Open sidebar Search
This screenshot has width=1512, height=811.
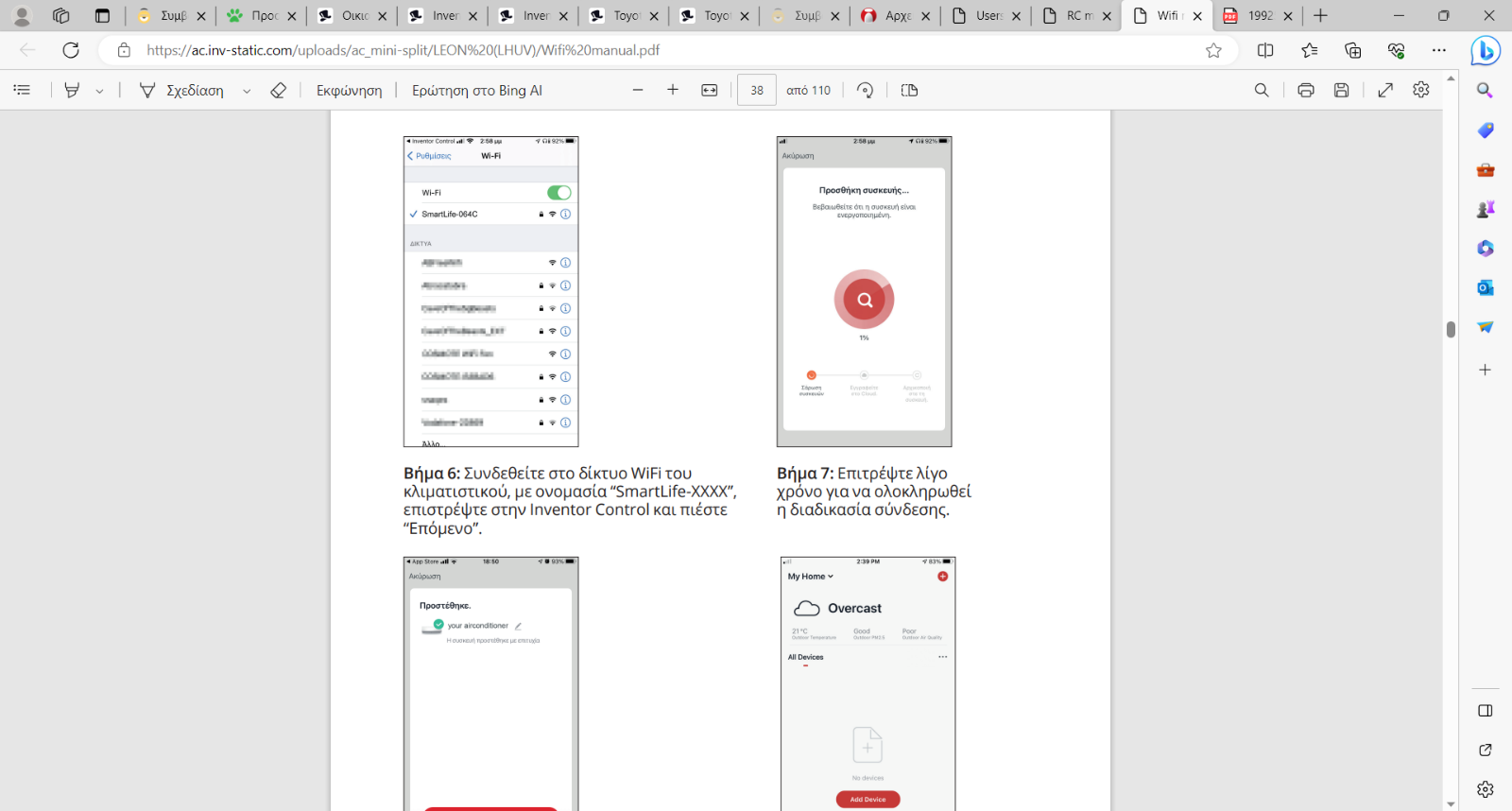[x=1486, y=91]
